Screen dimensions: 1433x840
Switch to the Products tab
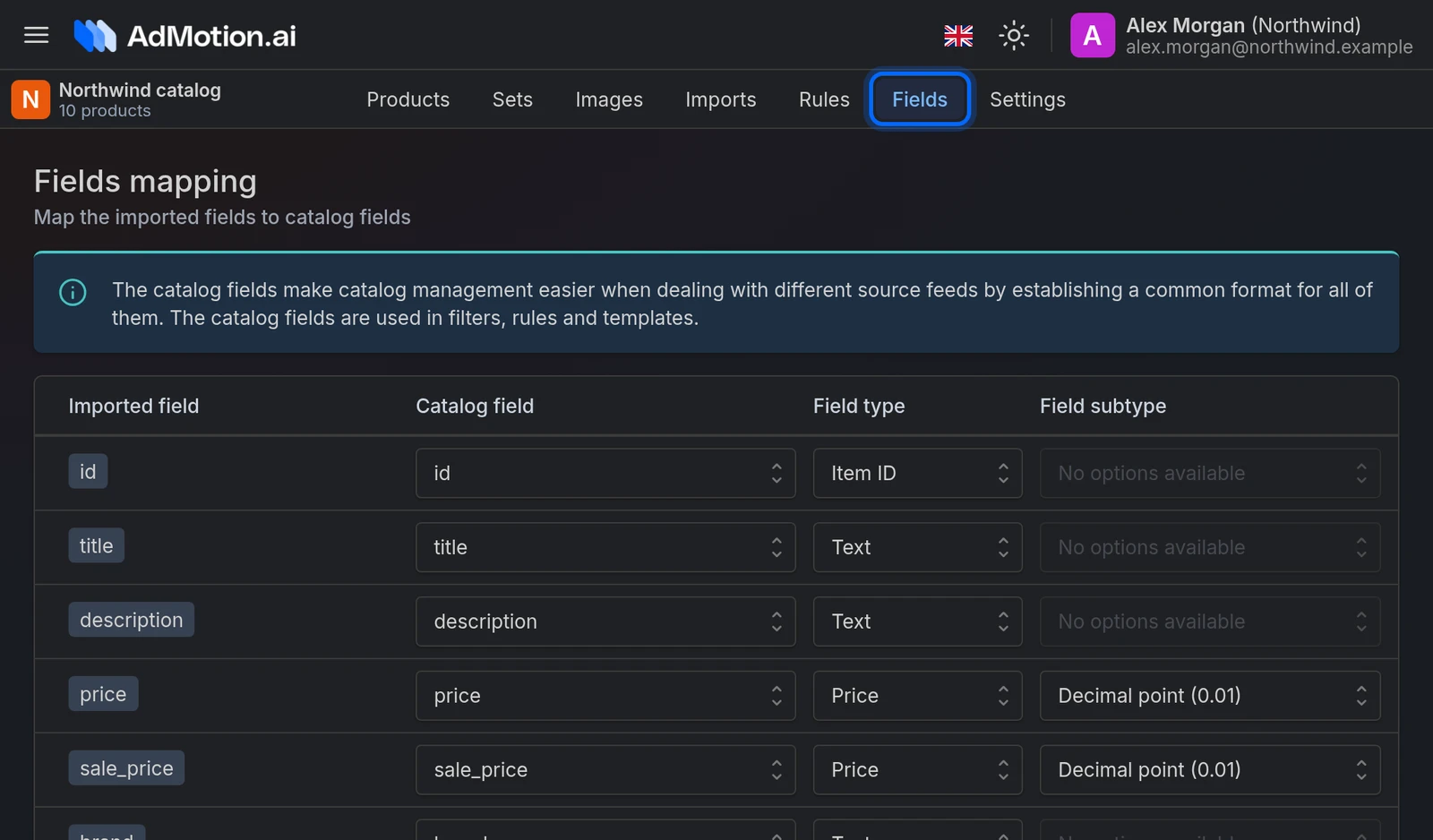408,99
